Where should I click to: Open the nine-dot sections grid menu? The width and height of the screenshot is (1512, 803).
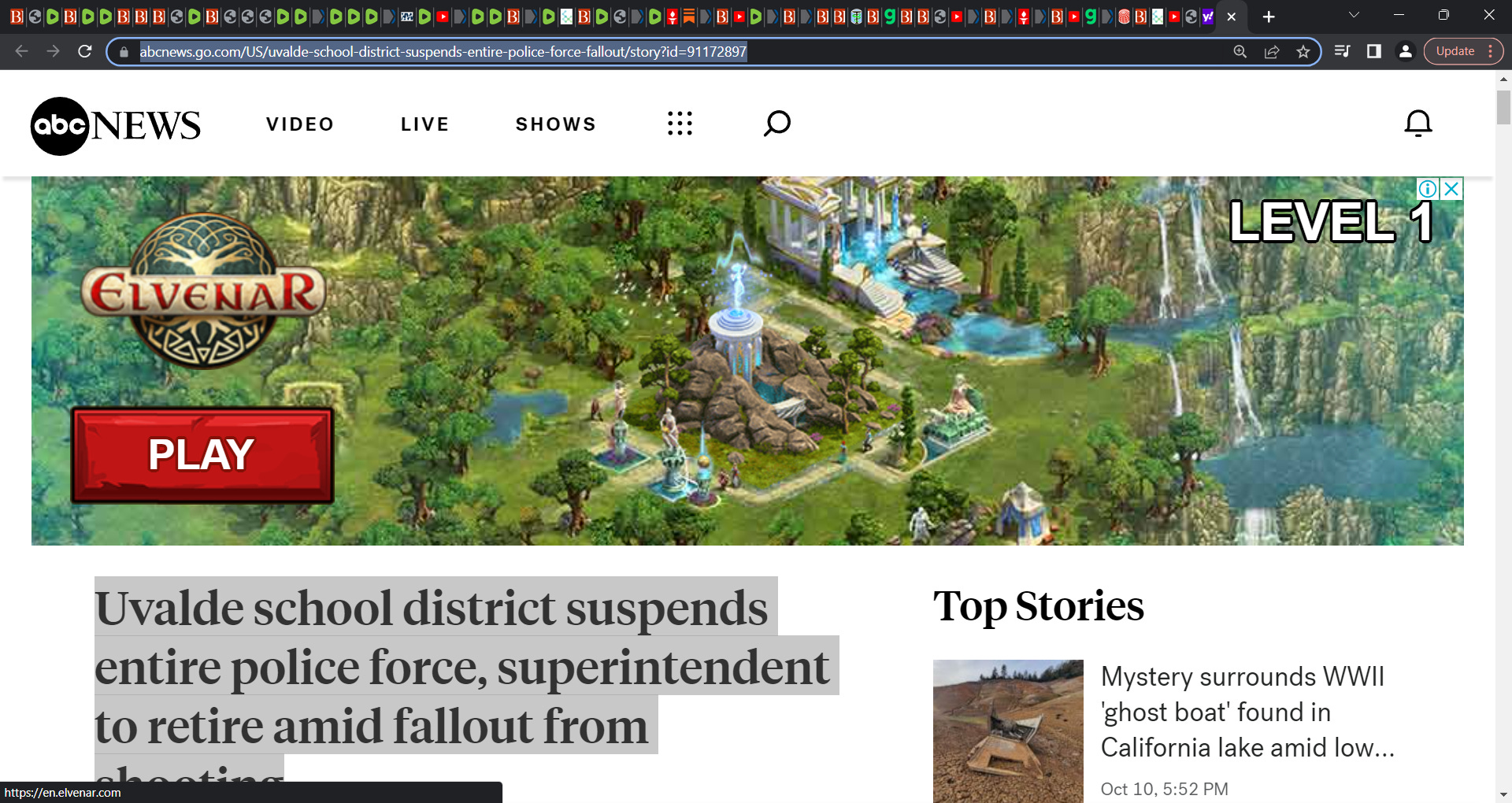point(680,124)
